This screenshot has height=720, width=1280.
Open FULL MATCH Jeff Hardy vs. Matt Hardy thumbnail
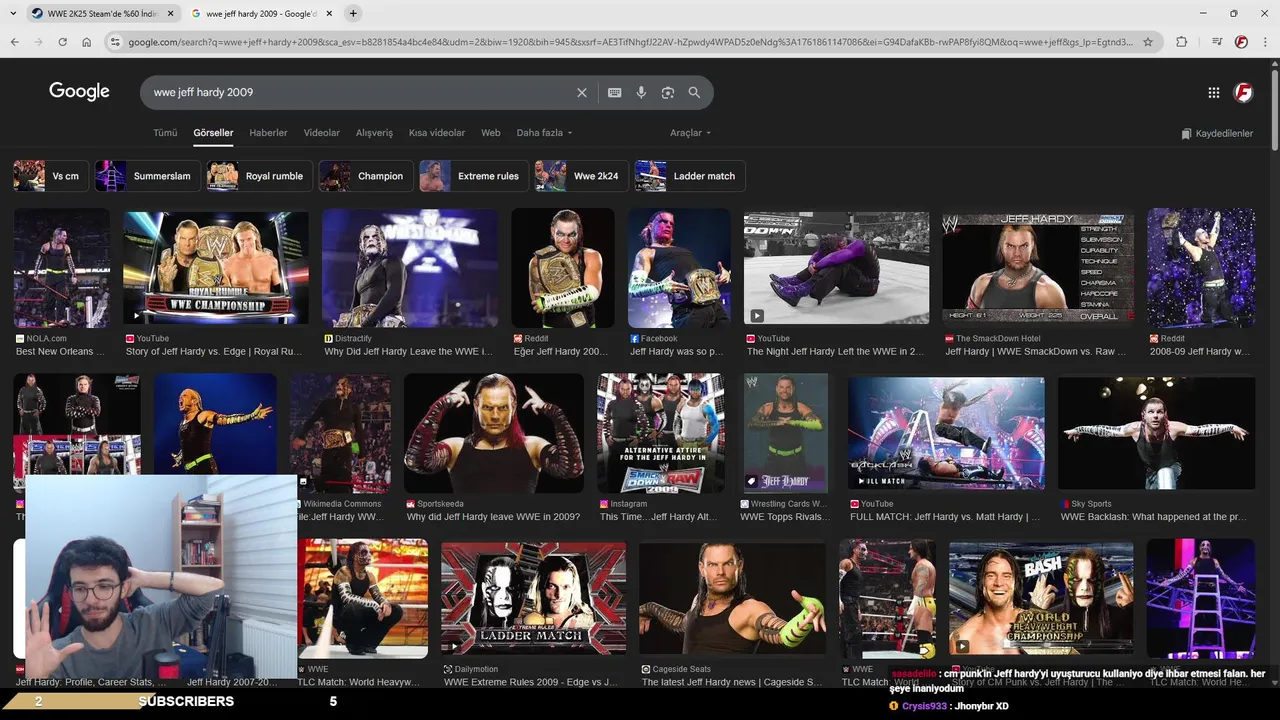pyautogui.click(x=946, y=433)
